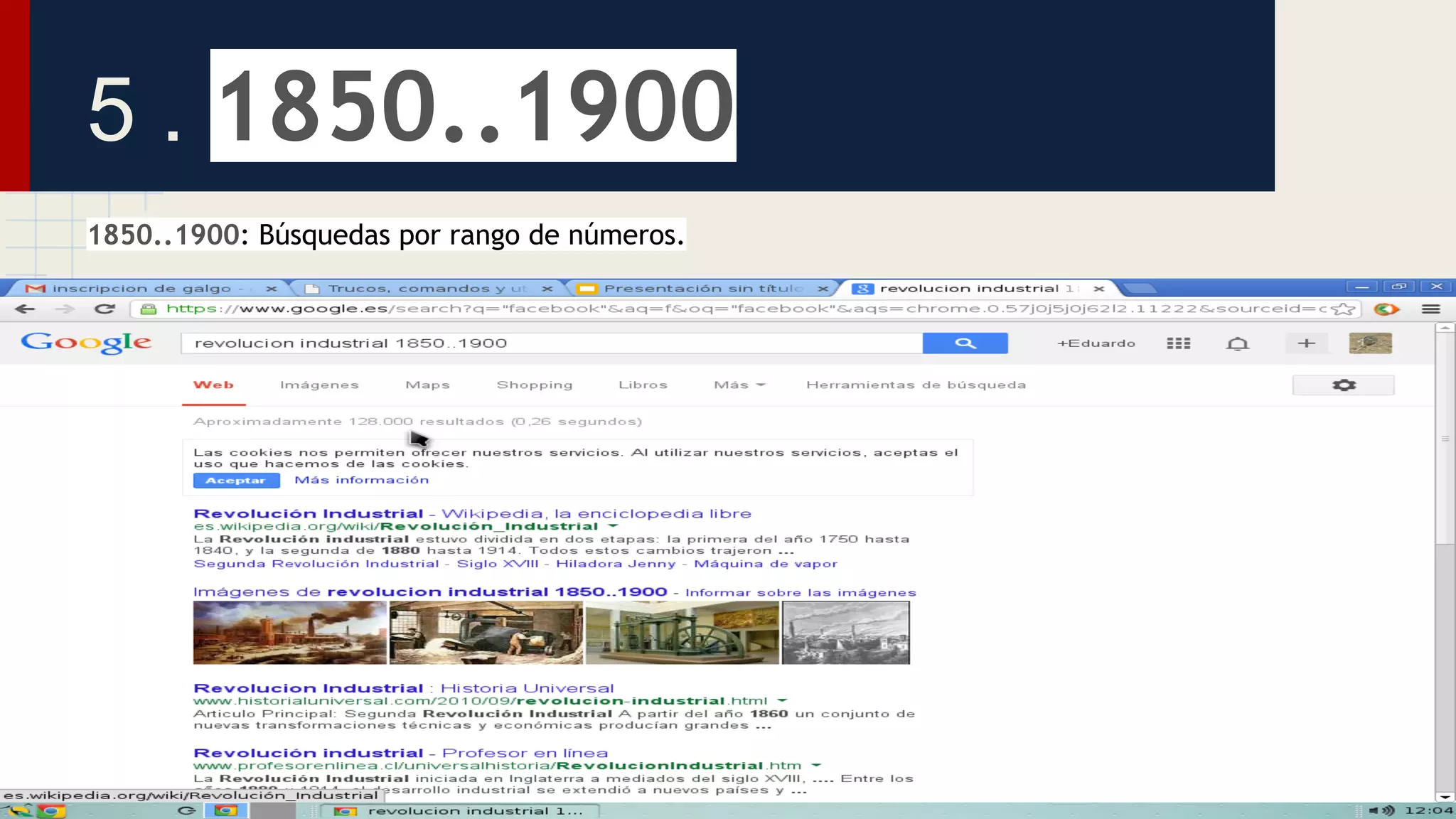Select the Imágenes search tab
Image resolution: width=1456 pixels, height=819 pixels.
319,385
